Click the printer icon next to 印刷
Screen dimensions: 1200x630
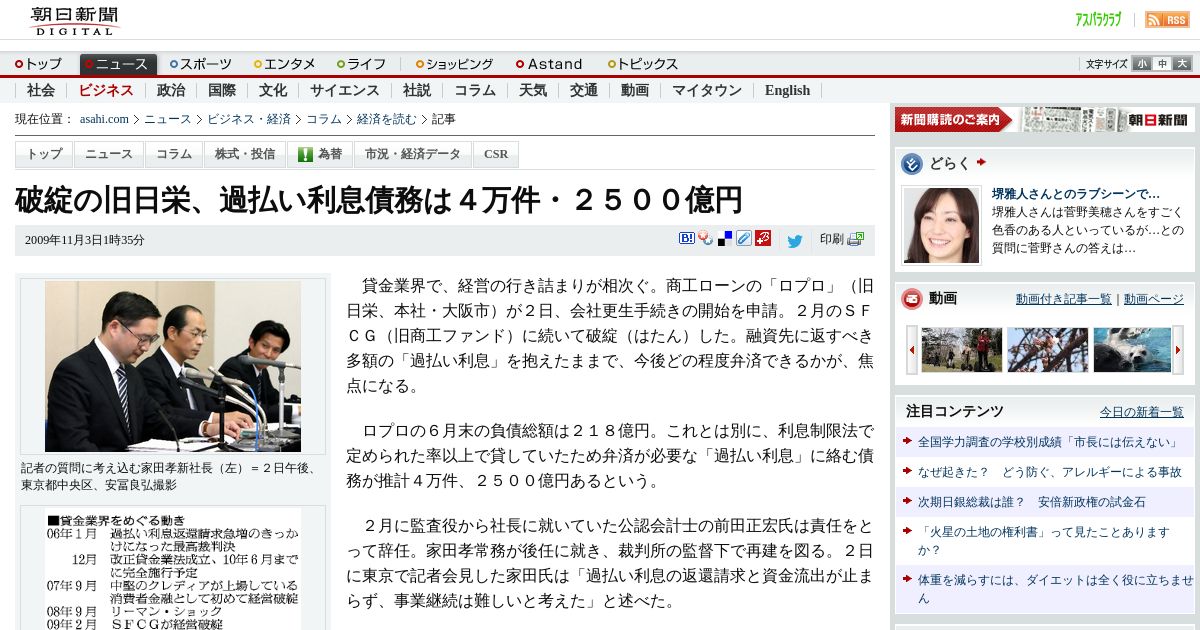[x=855, y=239]
